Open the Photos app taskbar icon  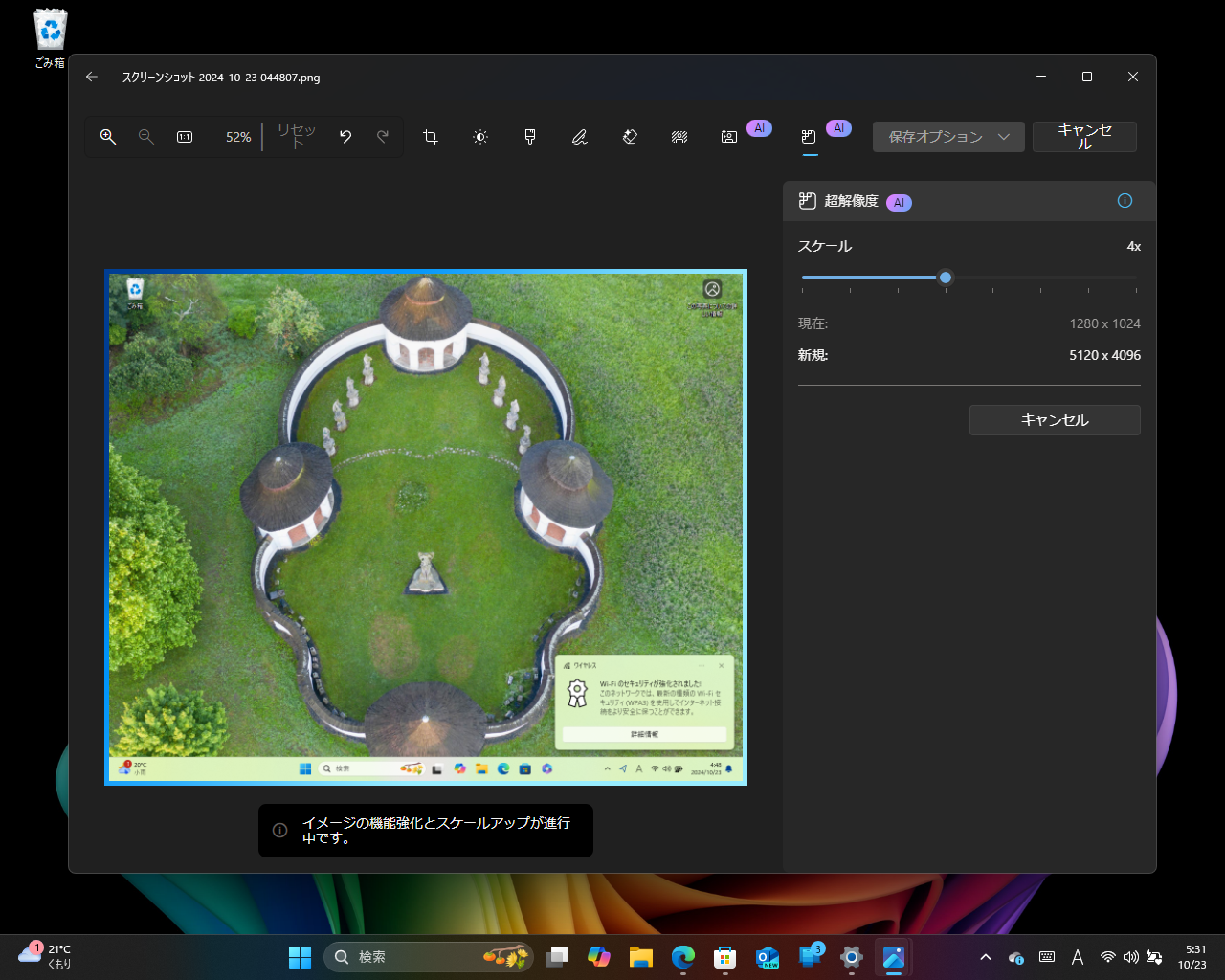click(894, 956)
